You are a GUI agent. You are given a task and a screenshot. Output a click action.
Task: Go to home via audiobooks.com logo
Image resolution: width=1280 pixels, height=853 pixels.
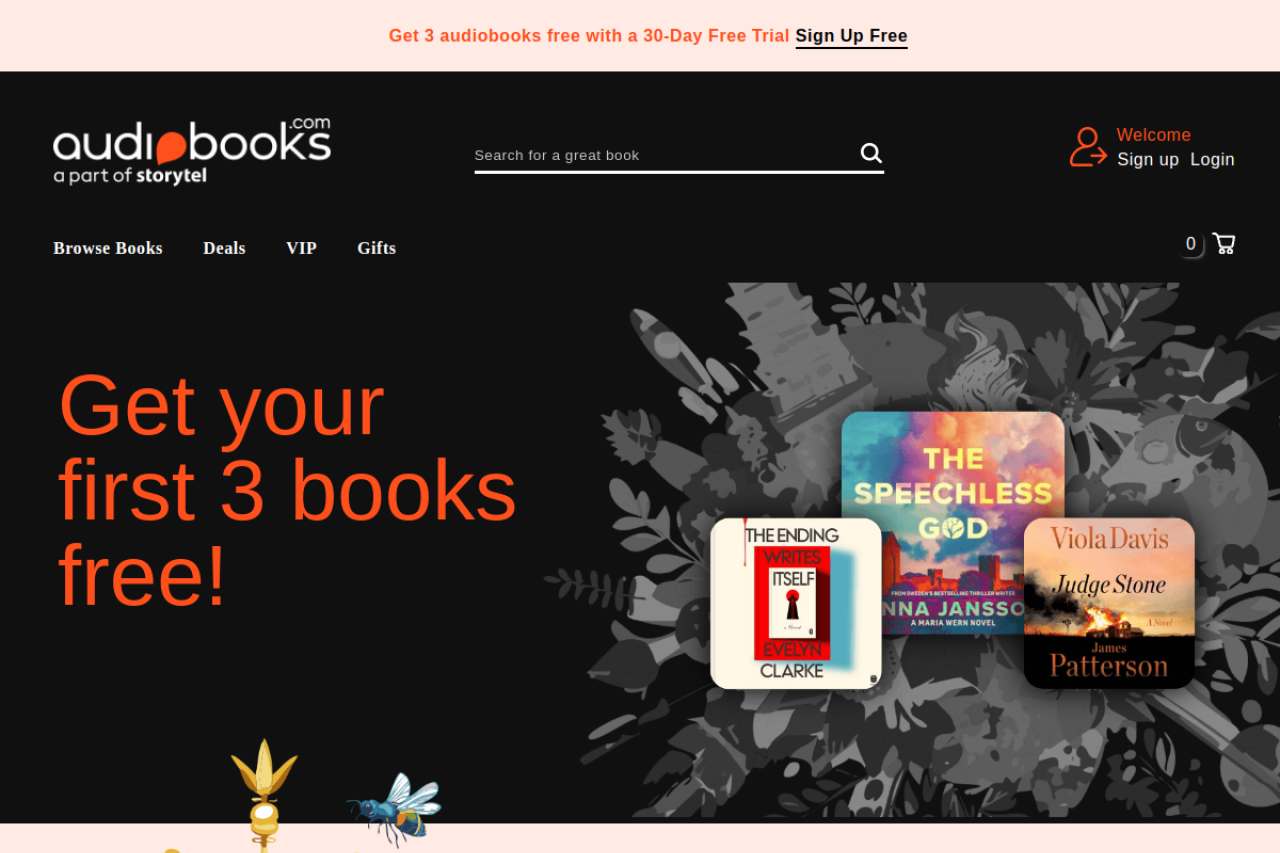(192, 151)
